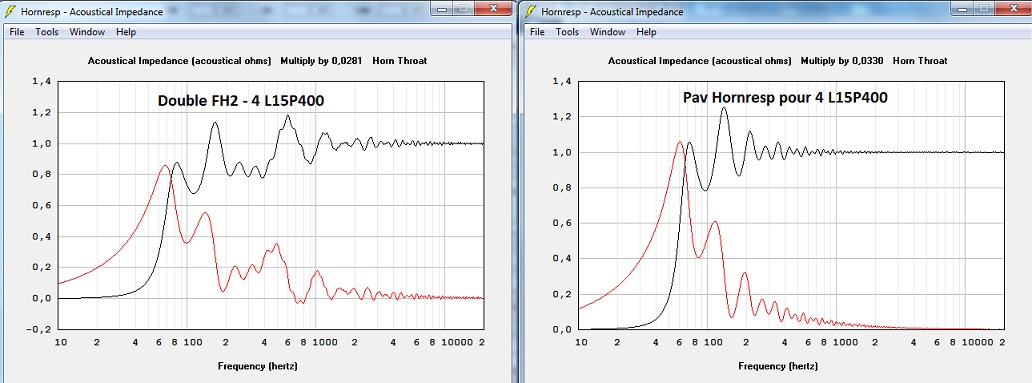1032x383 pixels.
Task: Click the Pav Hornresp pour 4 L15P400 label
Action: [785, 98]
